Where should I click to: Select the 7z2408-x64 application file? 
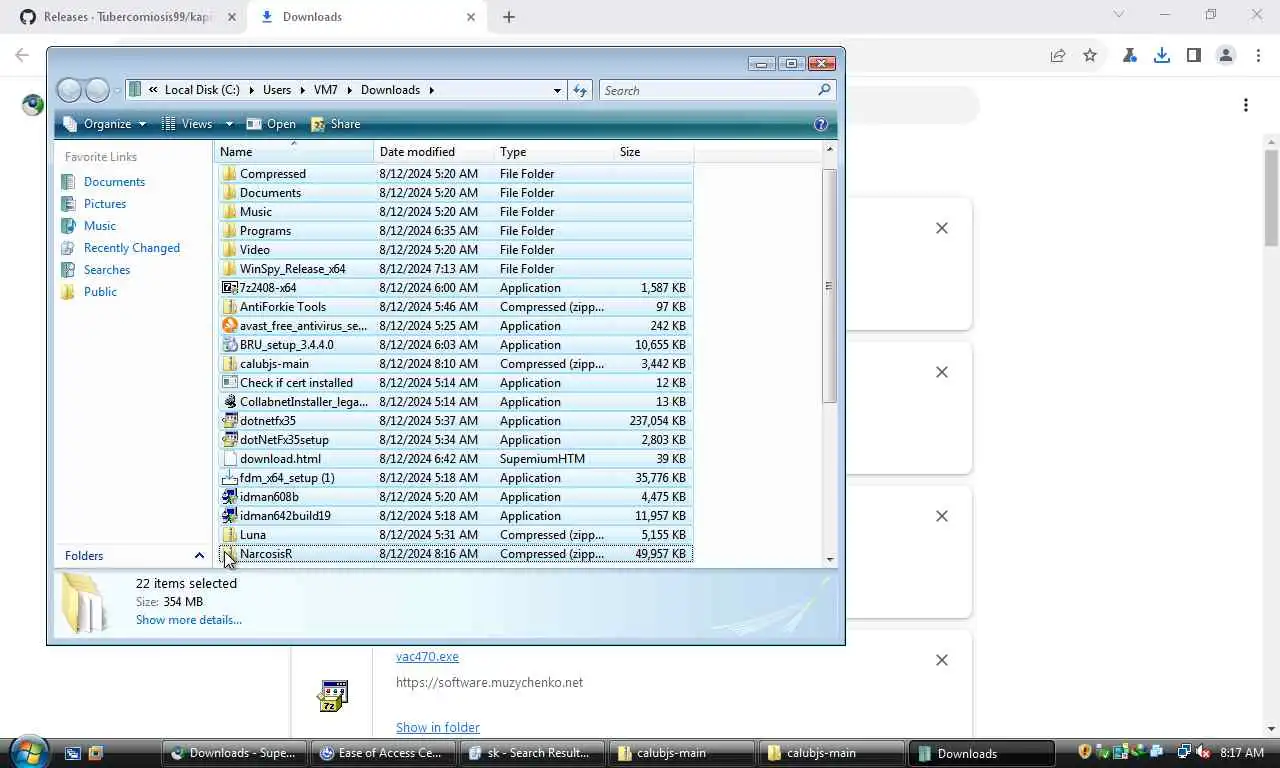[x=455, y=288]
